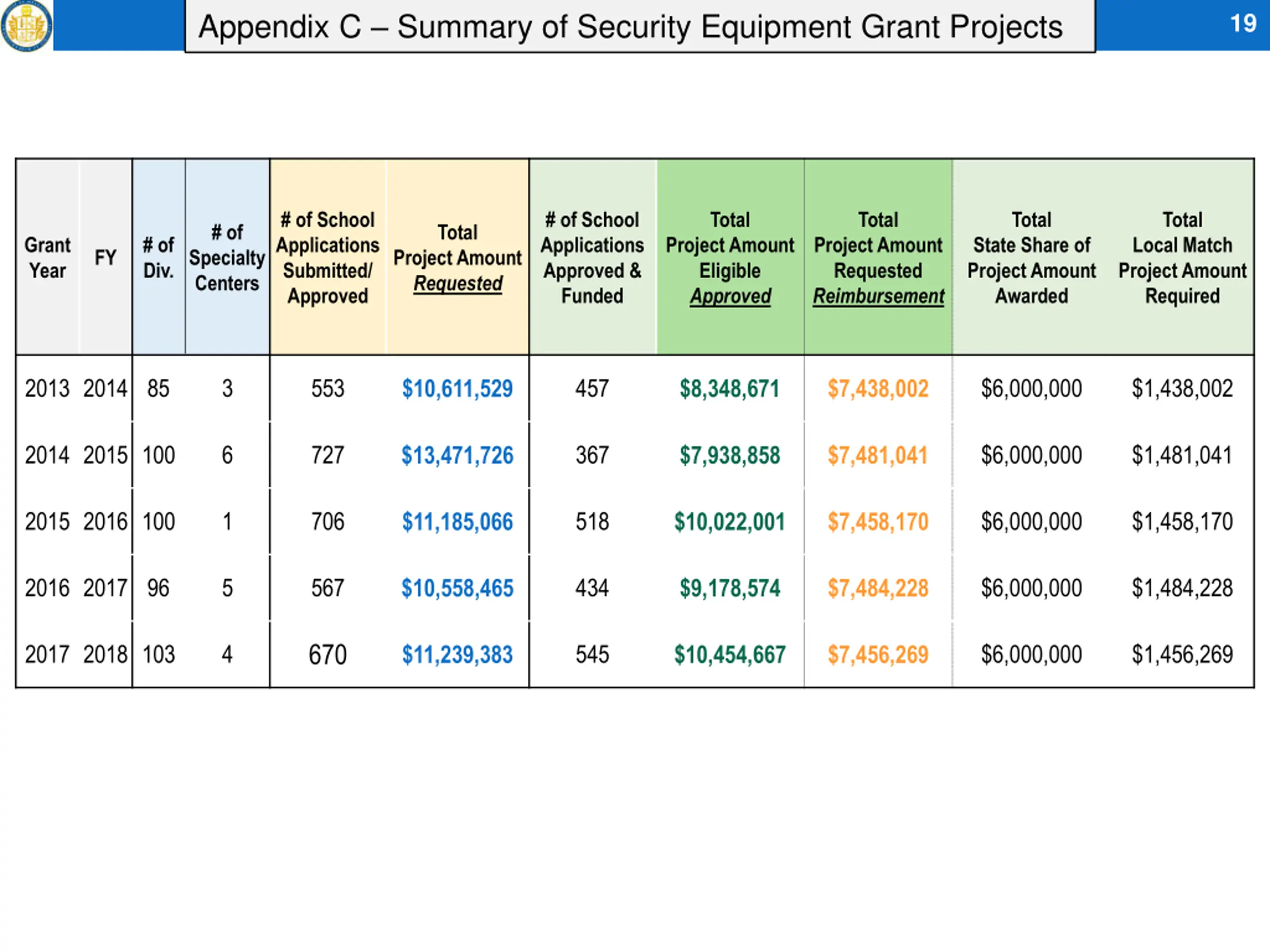Click the blue $10,611,529 amount
This screenshot has width=1270, height=952.
[457, 389]
